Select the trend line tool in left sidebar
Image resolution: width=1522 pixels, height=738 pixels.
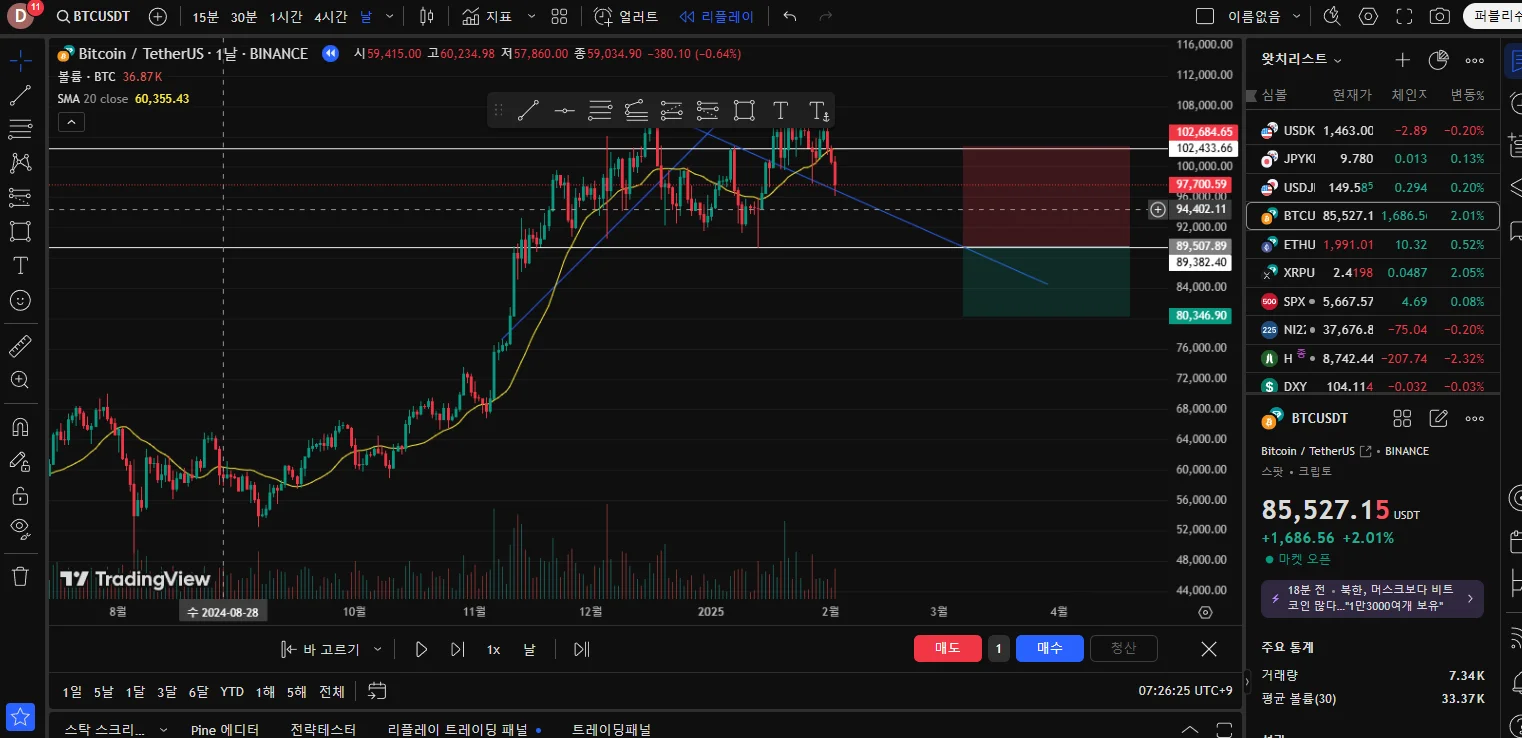(20, 96)
